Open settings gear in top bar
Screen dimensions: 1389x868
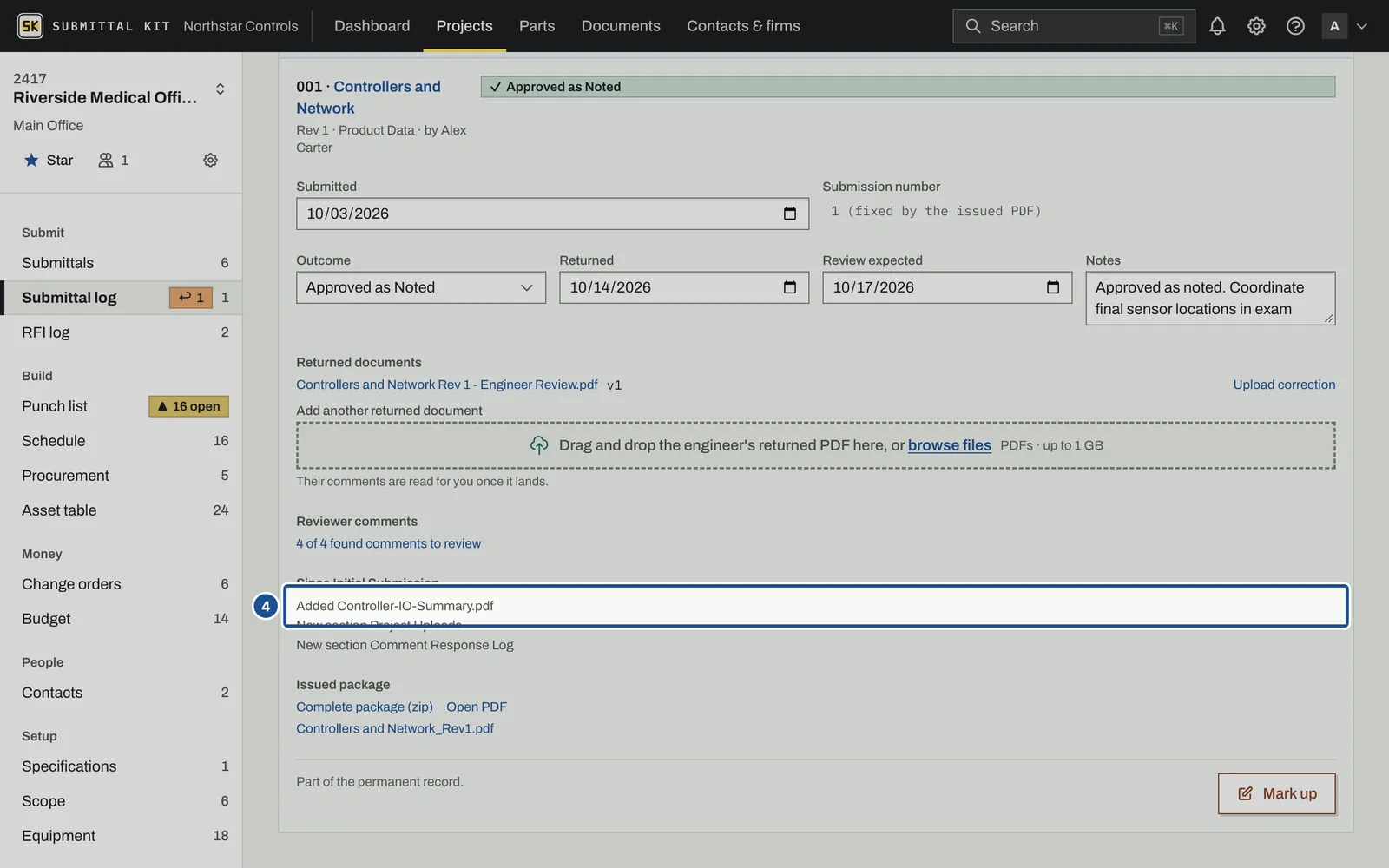1256,26
